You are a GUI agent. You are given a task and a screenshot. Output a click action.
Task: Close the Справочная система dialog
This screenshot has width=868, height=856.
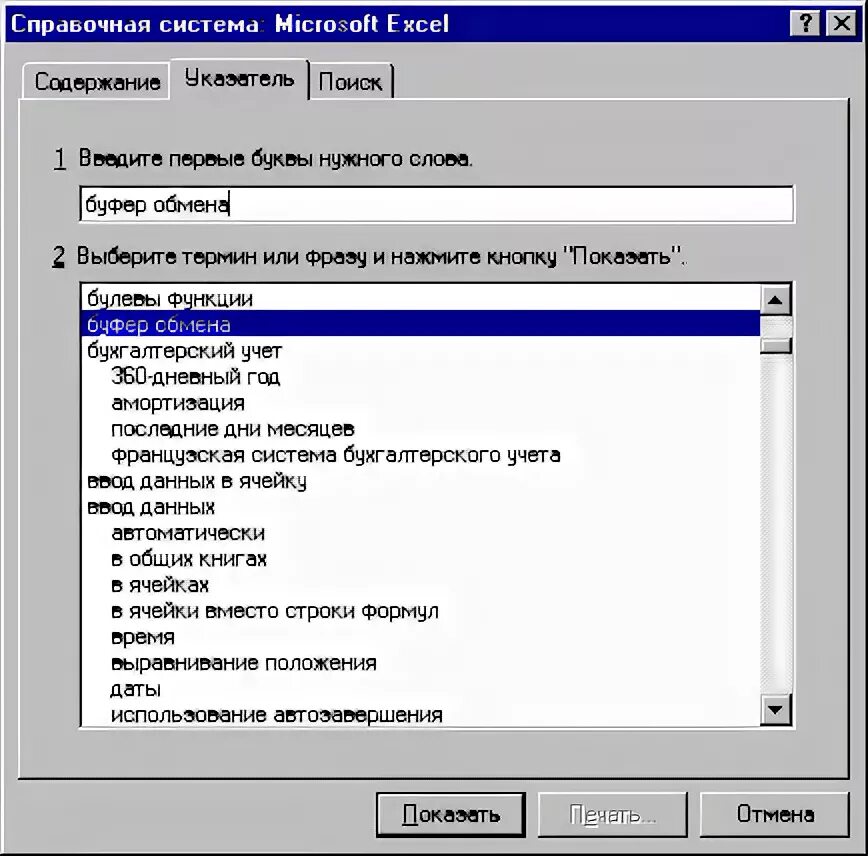coord(841,24)
